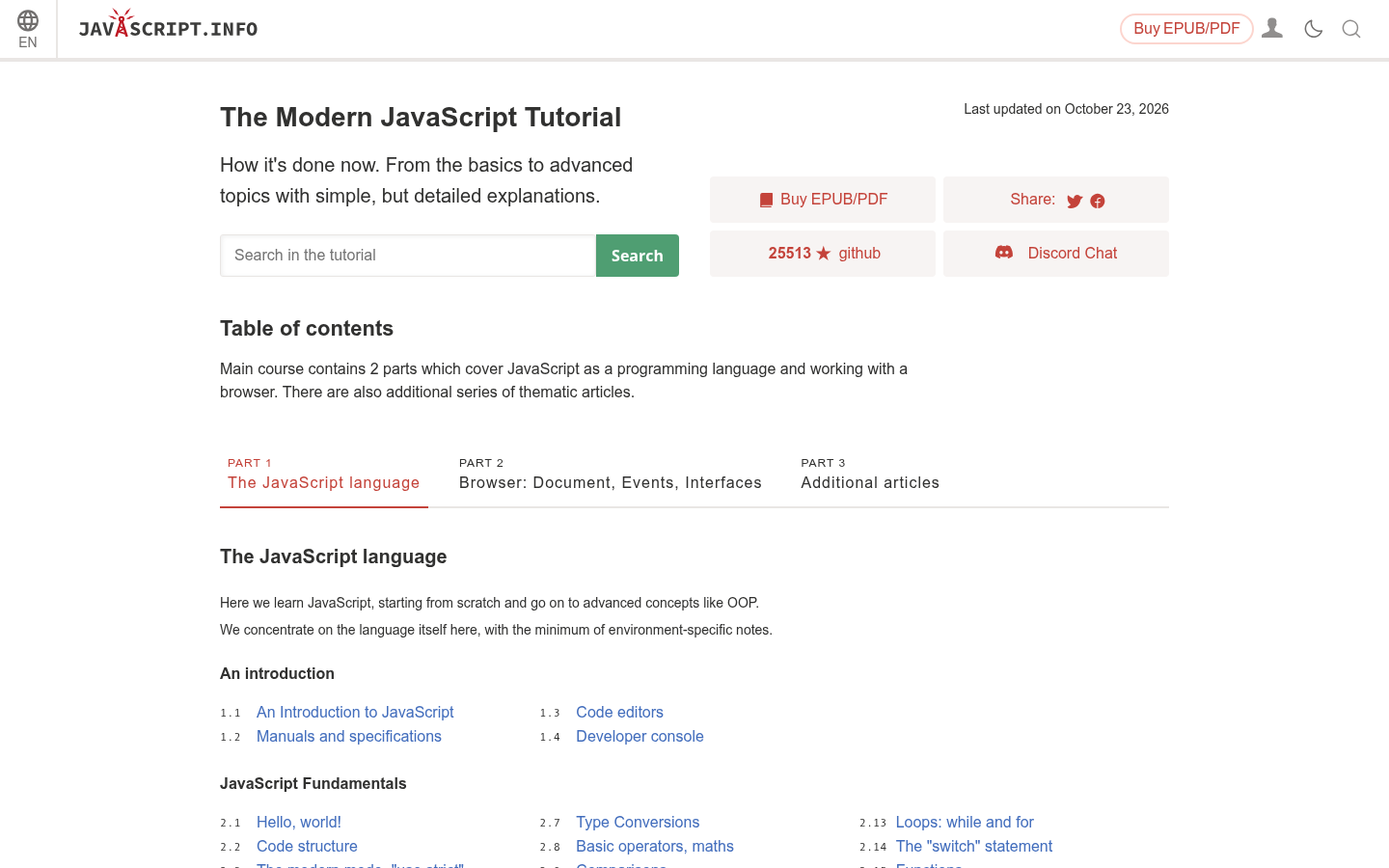The width and height of the screenshot is (1389, 868).
Task: Open The "switch" statement chapter
Action: coord(974,846)
